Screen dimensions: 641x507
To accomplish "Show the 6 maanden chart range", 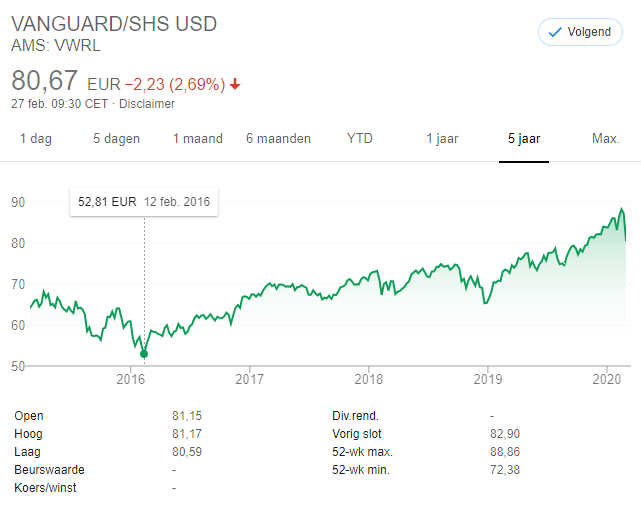I will click(278, 139).
